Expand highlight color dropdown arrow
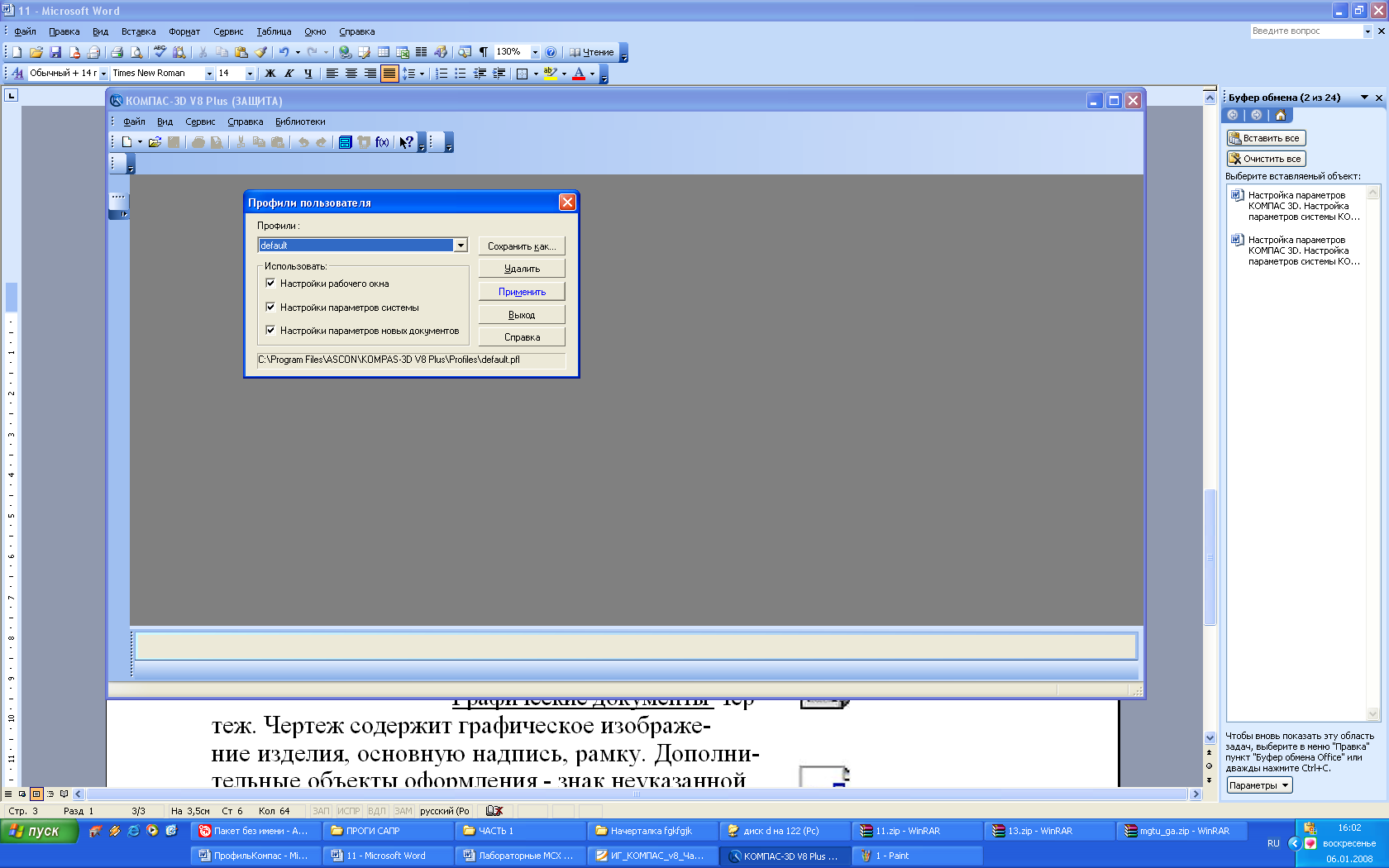1389x868 pixels. [564, 74]
